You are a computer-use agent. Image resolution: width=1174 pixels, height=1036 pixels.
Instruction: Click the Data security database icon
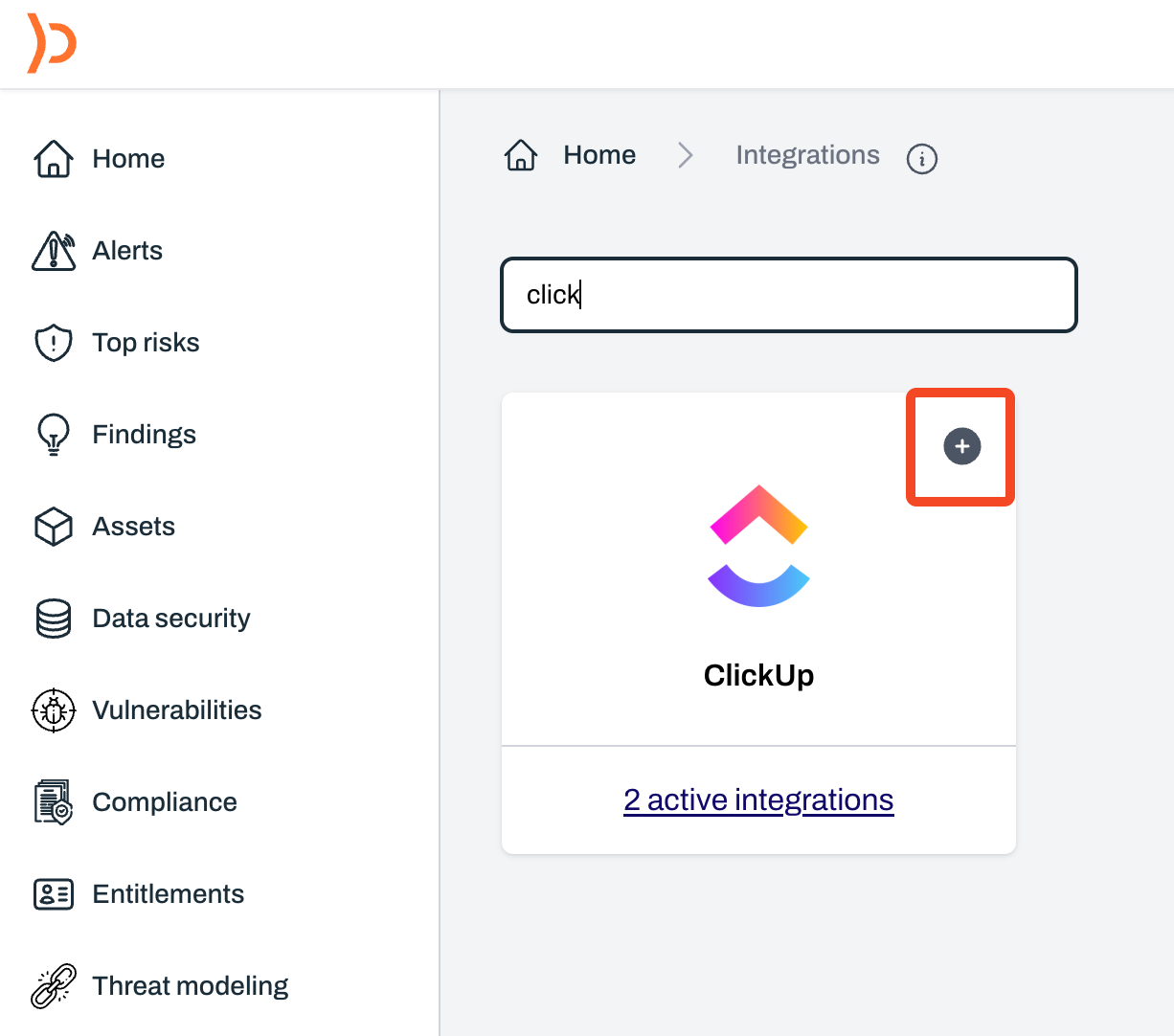[54, 619]
